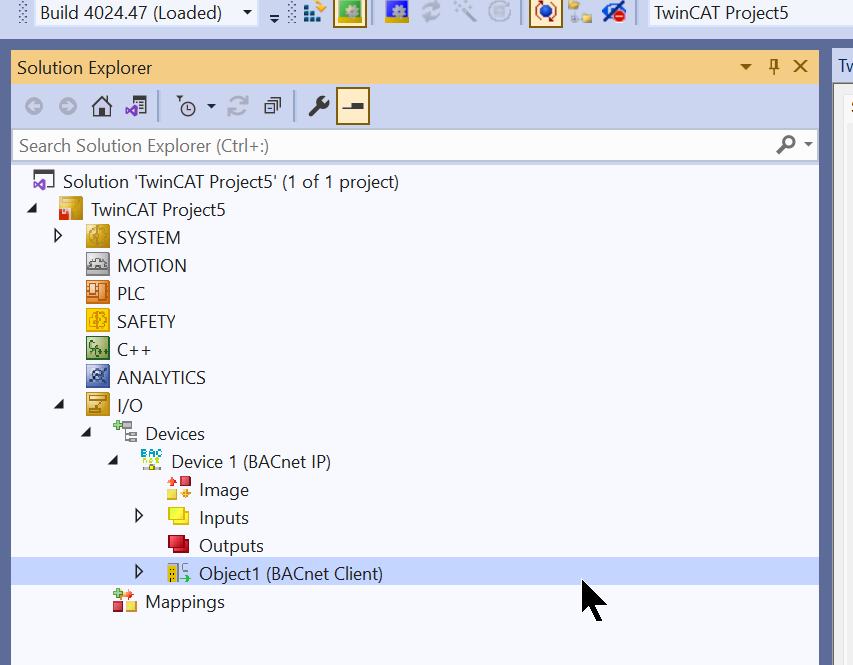Click the Show Online Data icon
Screen dimensions: 853x665
click(546, 12)
